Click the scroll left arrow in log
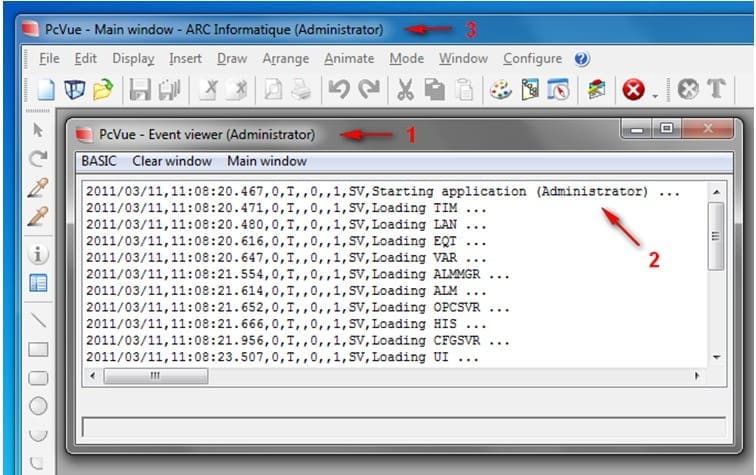The height and width of the screenshot is (475, 756). (x=93, y=376)
